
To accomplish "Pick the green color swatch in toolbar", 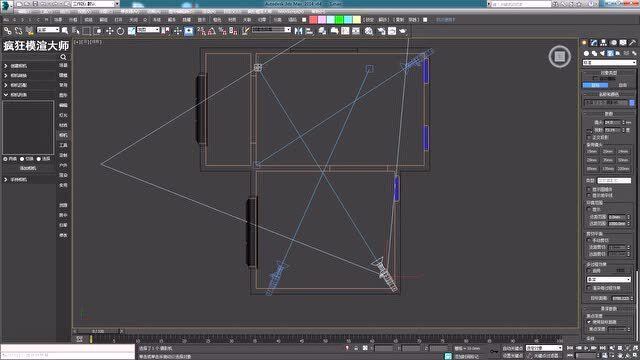I will coord(339,20).
